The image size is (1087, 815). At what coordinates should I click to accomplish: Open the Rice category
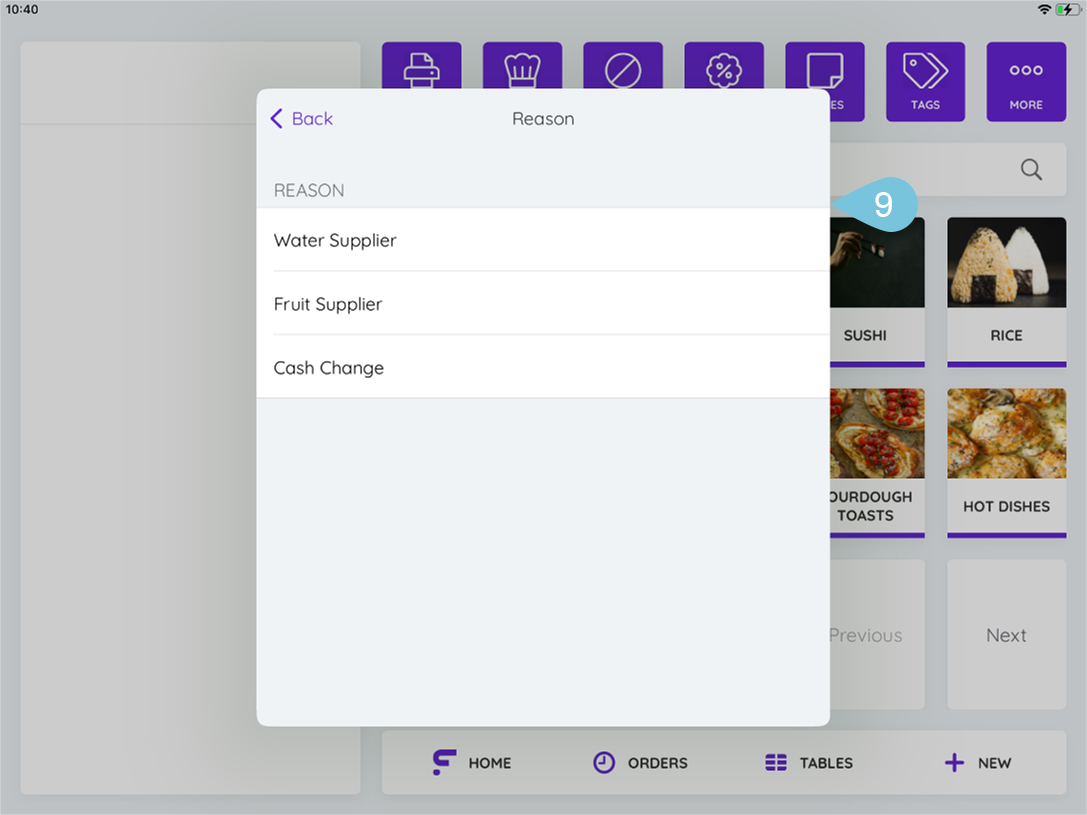coord(1007,292)
